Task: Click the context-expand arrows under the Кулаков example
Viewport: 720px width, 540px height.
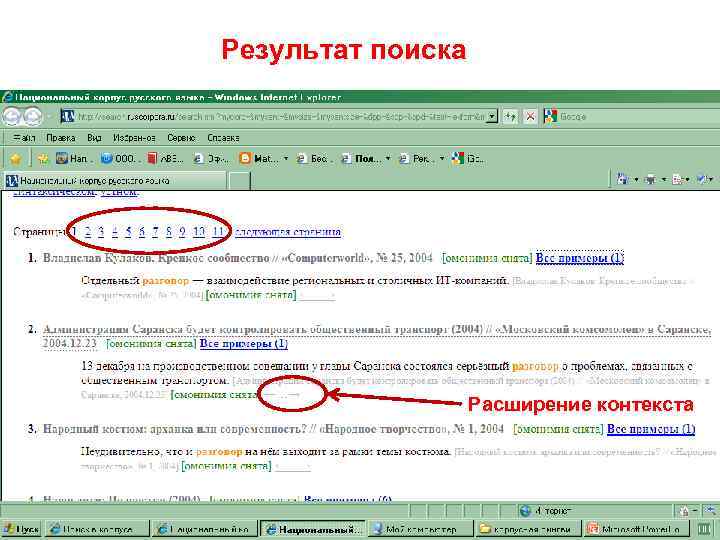Action: coord(317,296)
